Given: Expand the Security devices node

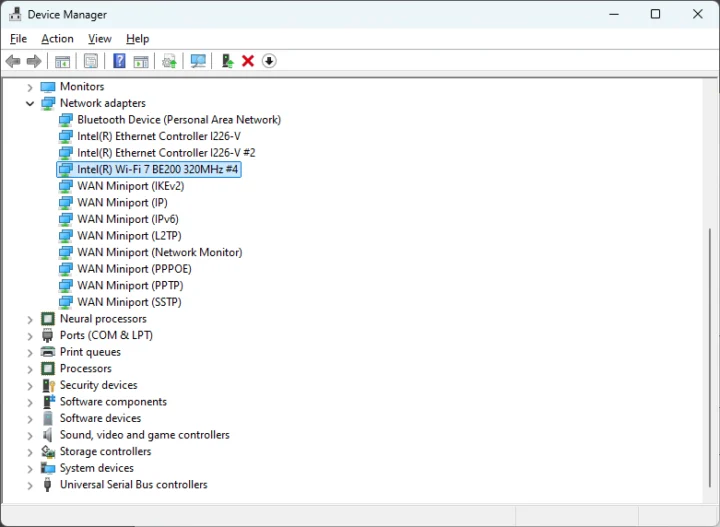Looking at the screenshot, I should point(30,386).
